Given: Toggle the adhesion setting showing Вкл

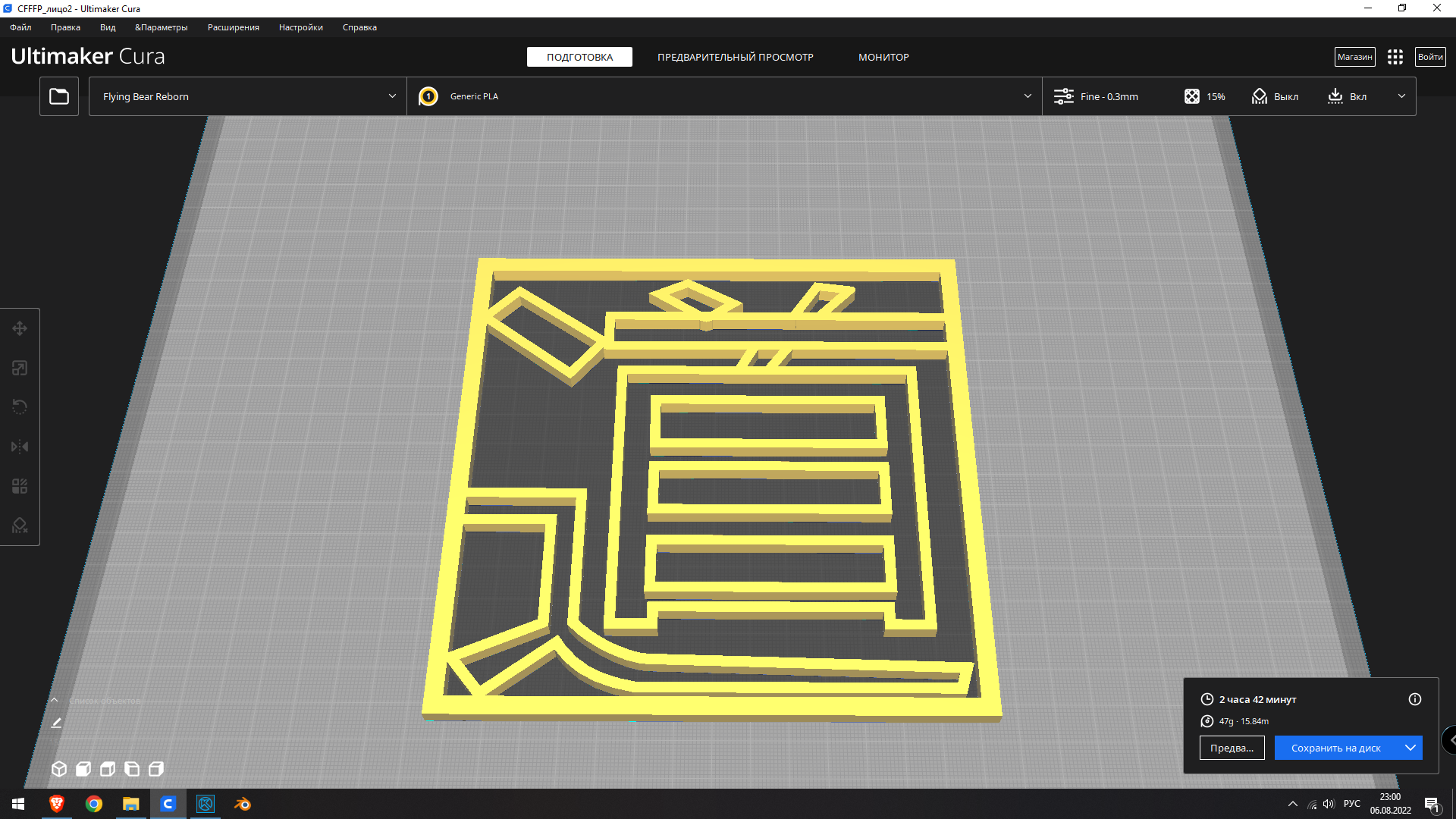Looking at the screenshot, I should click(1348, 96).
